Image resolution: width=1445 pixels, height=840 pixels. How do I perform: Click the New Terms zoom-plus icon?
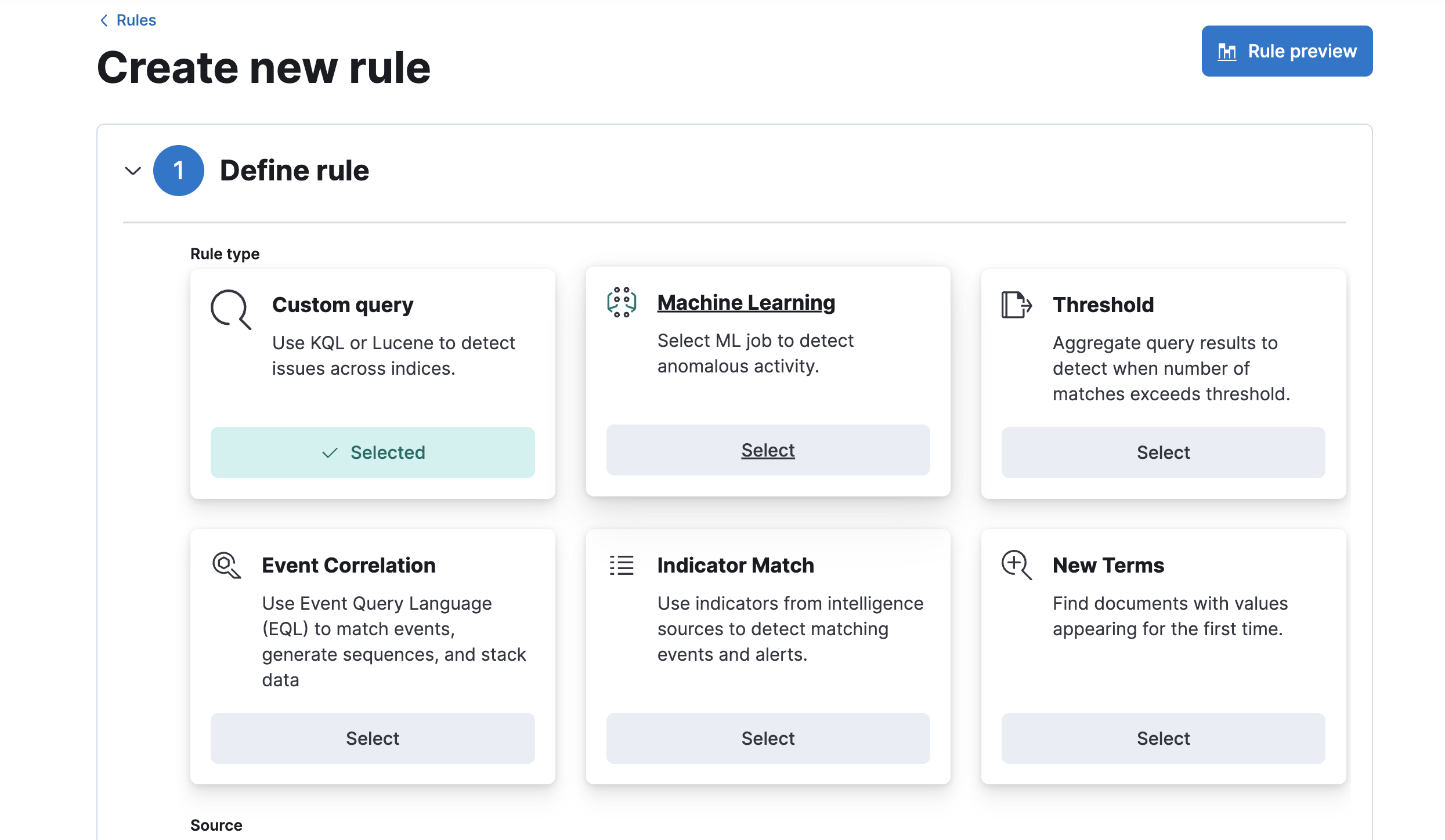point(1016,565)
